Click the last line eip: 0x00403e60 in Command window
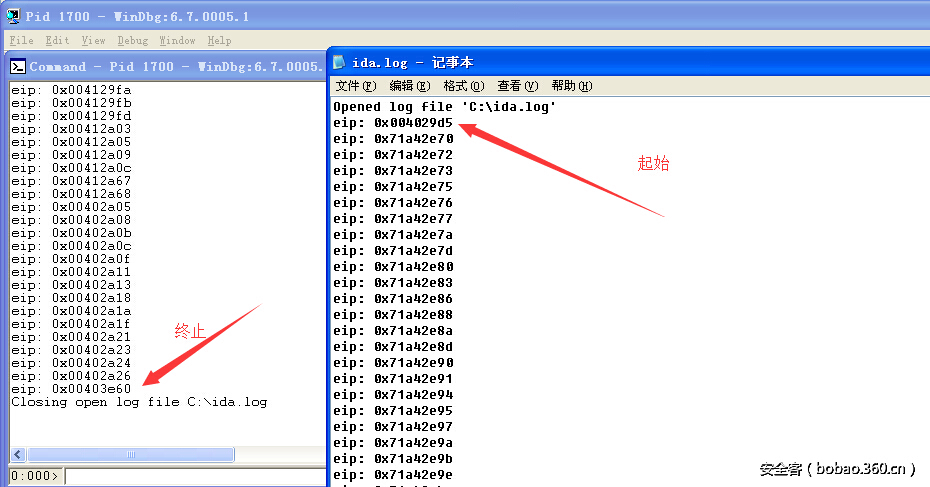 coord(71,389)
